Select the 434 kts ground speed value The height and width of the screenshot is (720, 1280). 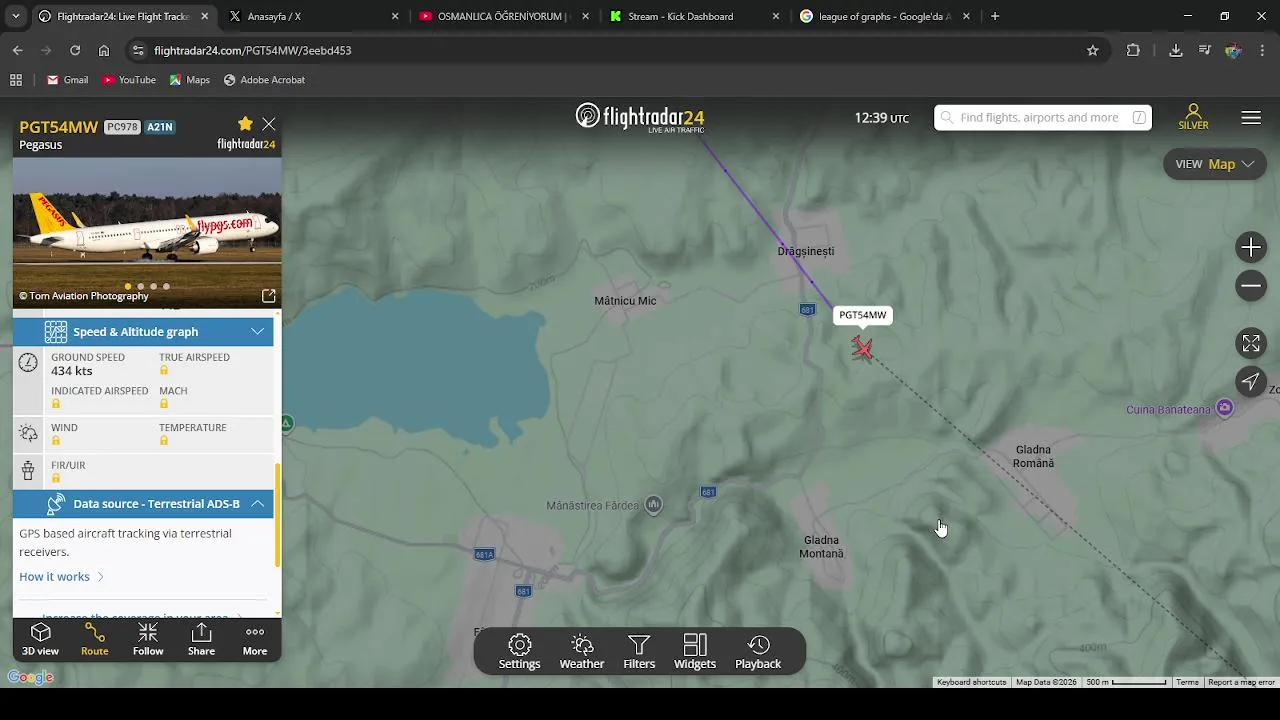click(72, 371)
